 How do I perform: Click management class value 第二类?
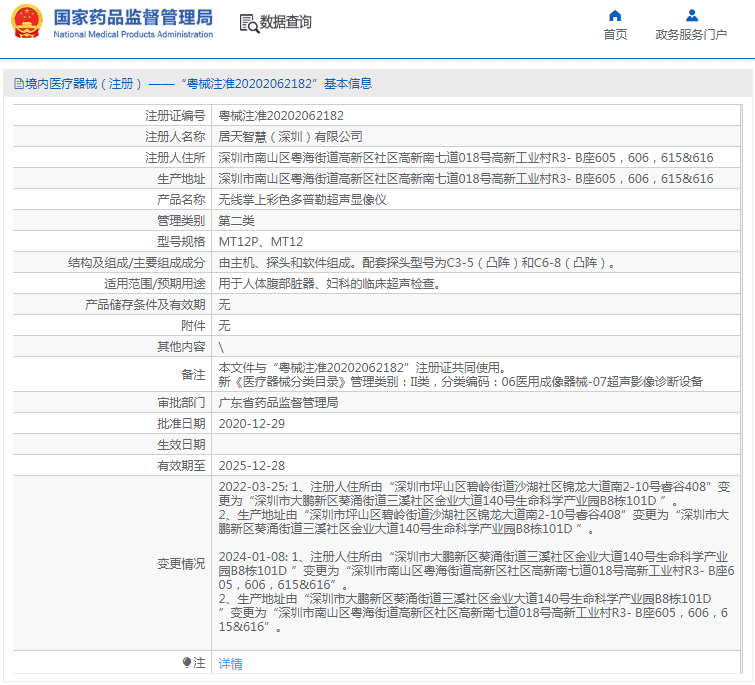coord(236,220)
